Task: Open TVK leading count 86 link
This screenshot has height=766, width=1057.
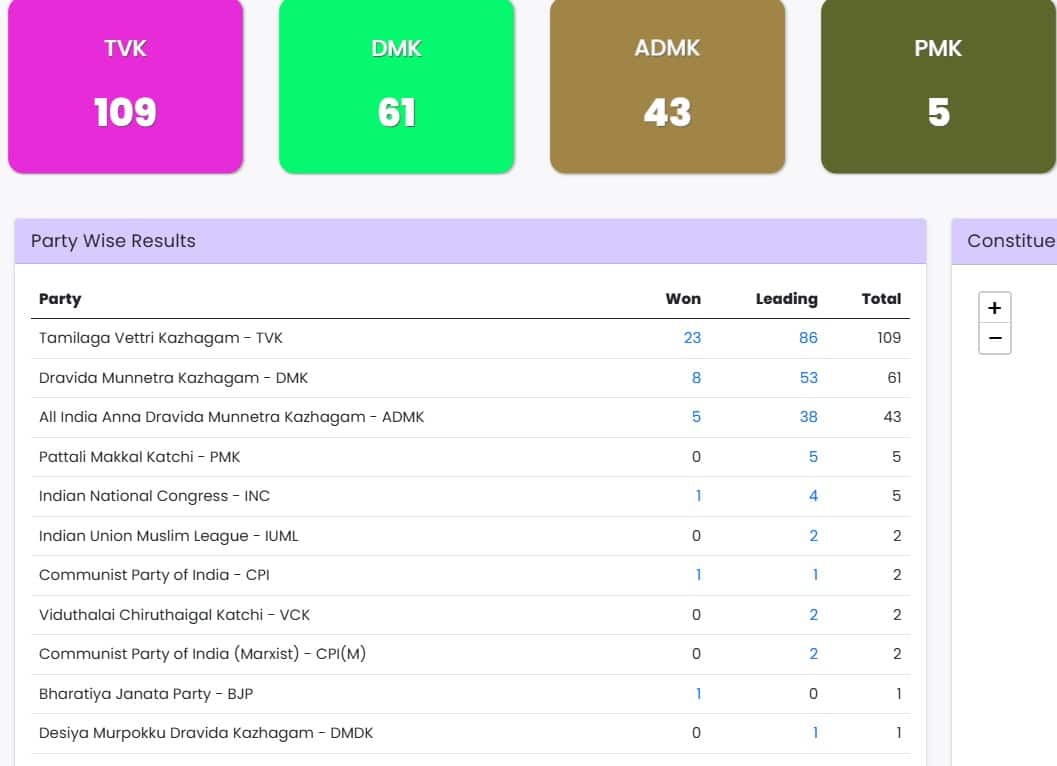Action: click(x=808, y=338)
